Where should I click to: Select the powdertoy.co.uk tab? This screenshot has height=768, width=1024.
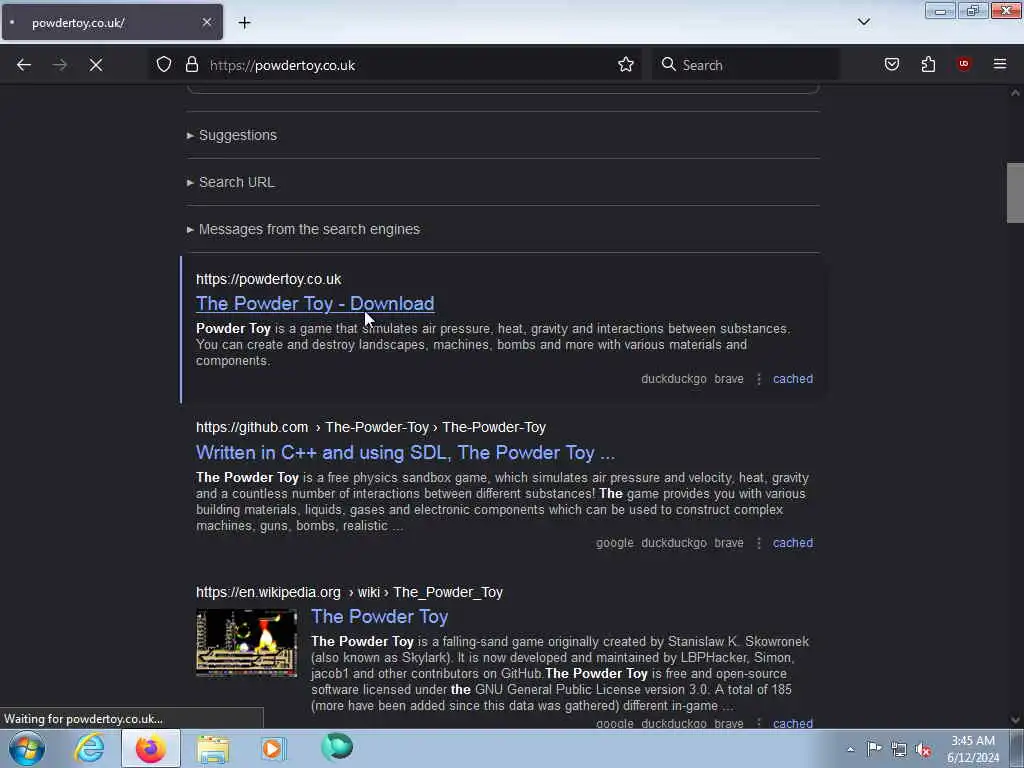tap(112, 22)
